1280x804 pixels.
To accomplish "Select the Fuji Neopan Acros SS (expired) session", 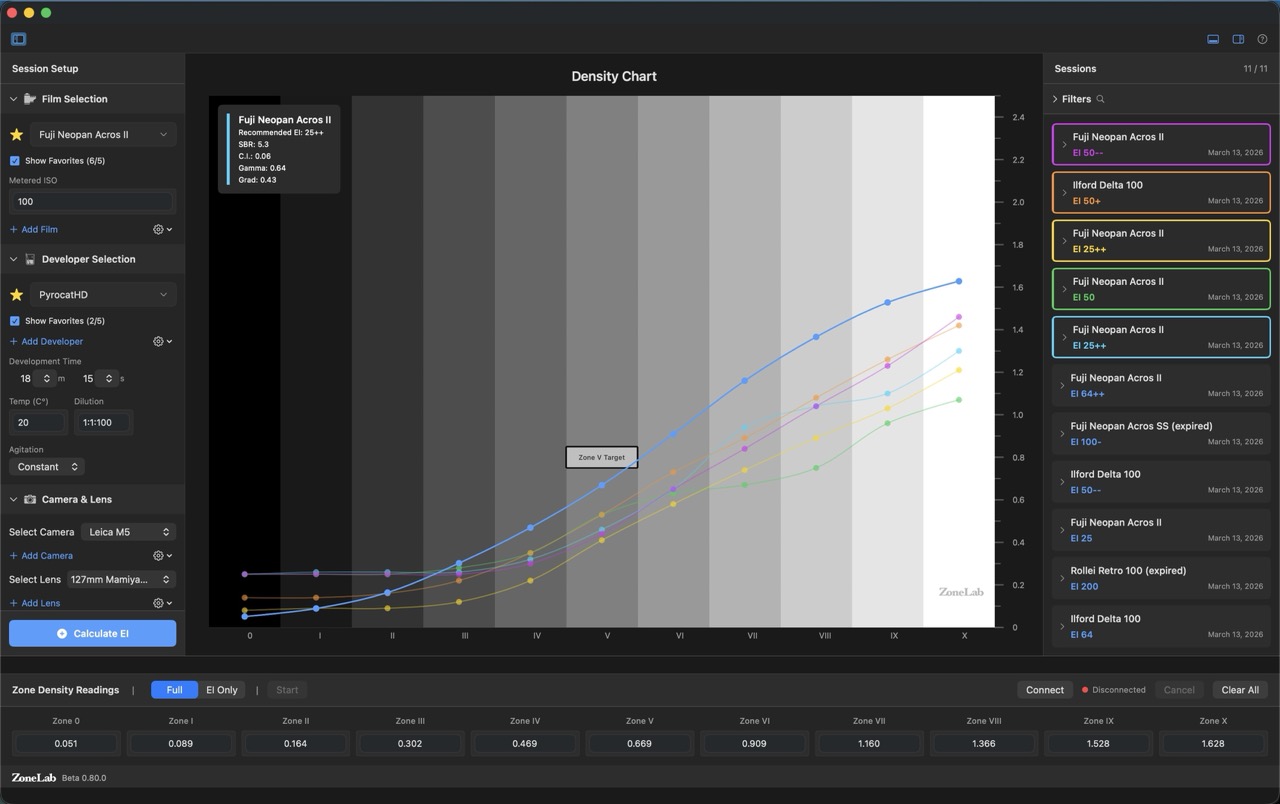I will point(1161,433).
